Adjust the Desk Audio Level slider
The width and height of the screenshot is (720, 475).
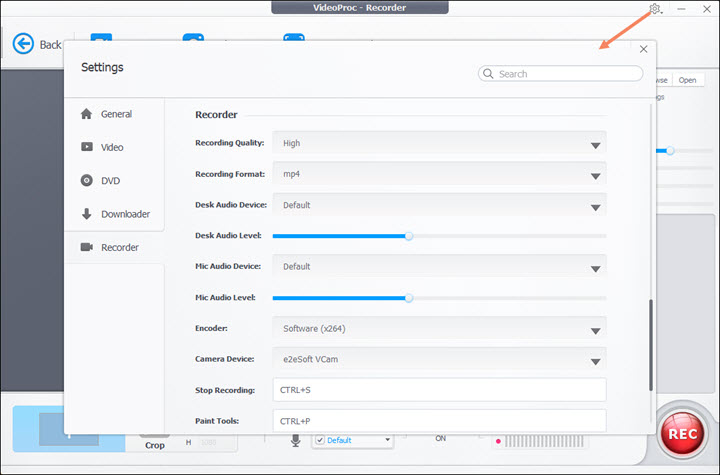(409, 236)
